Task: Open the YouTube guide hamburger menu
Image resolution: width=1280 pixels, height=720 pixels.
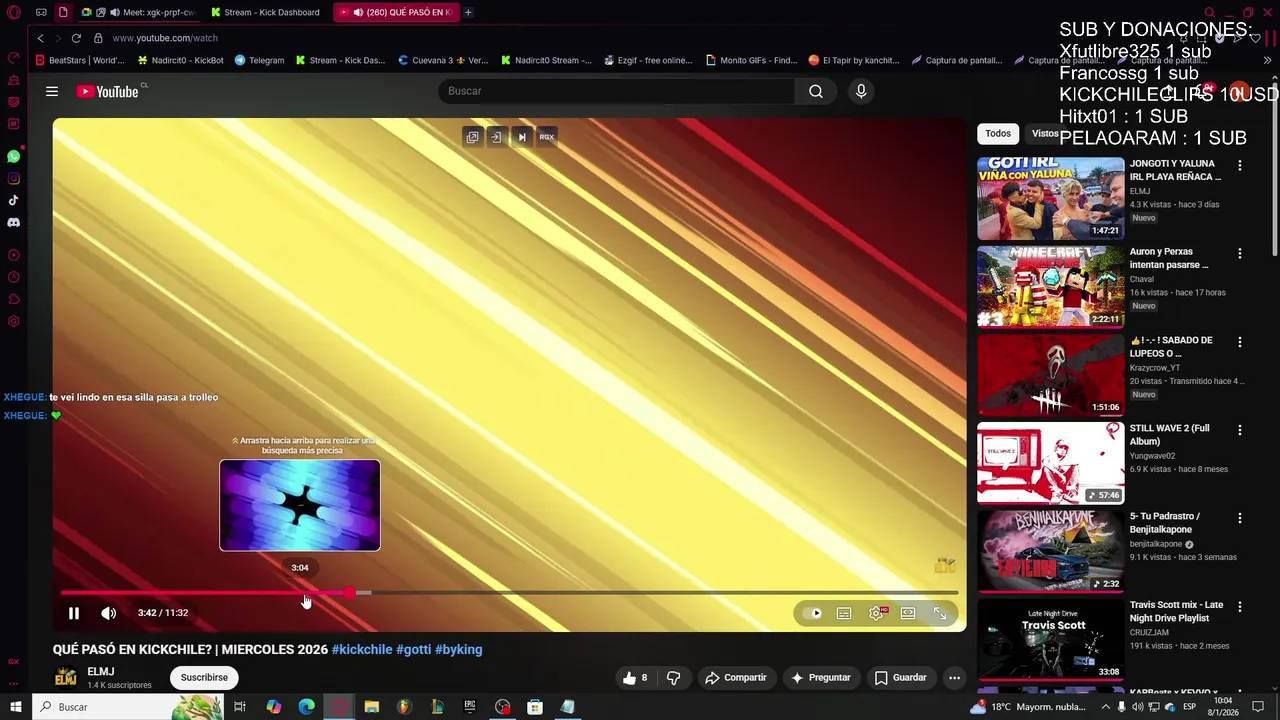Action: (x=52, y=91)
